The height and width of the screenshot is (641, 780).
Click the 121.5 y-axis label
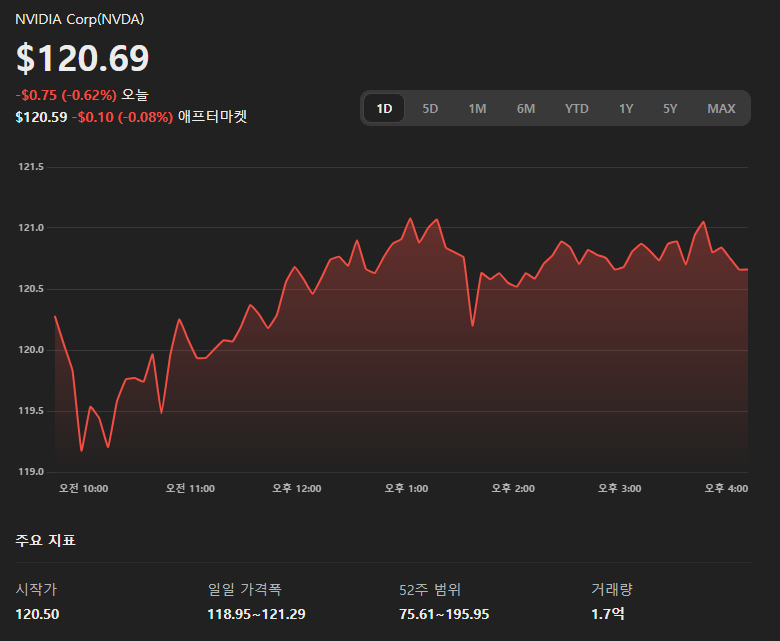coord(31,167)
